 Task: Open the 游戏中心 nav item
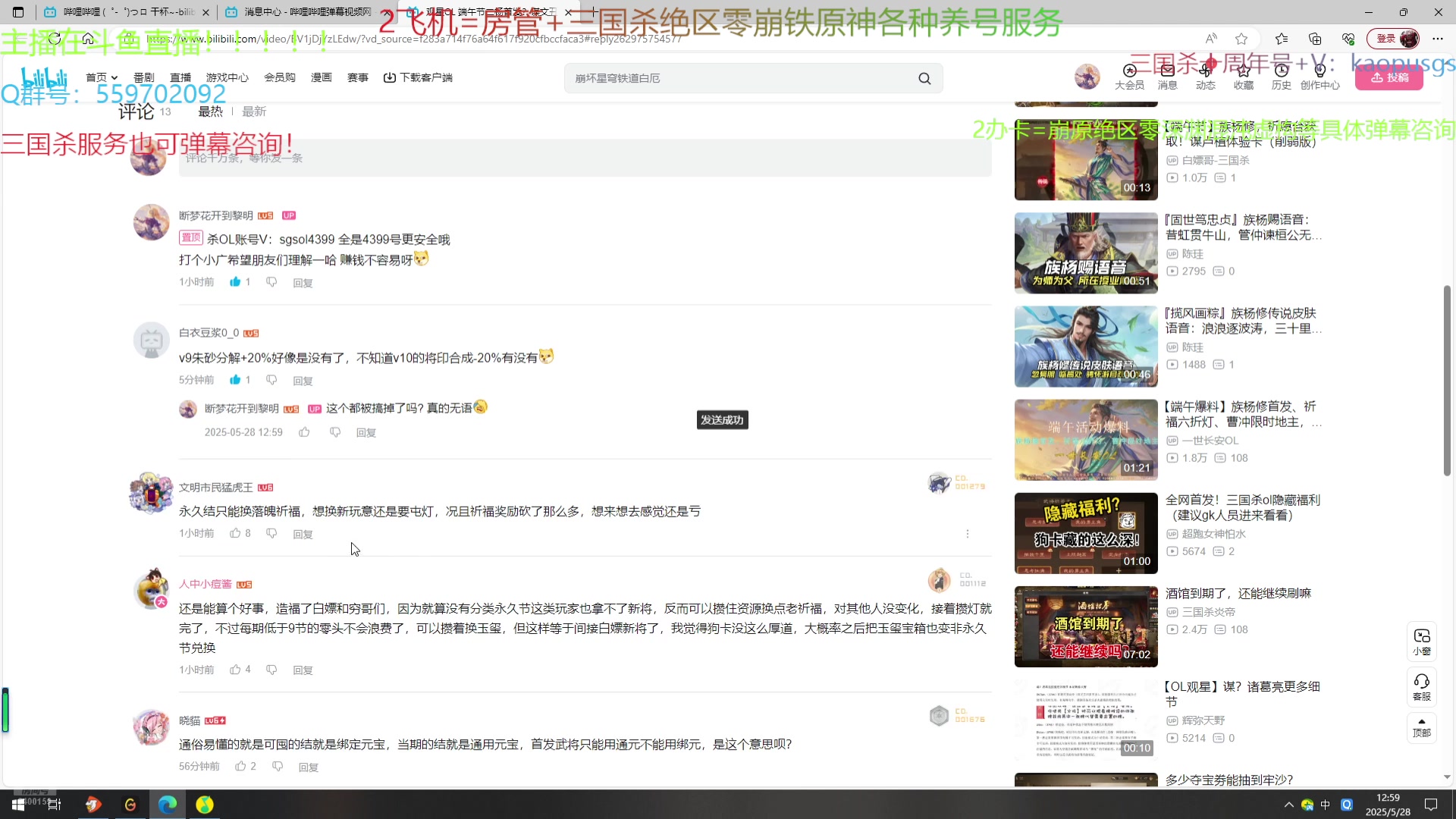(227, 77)
